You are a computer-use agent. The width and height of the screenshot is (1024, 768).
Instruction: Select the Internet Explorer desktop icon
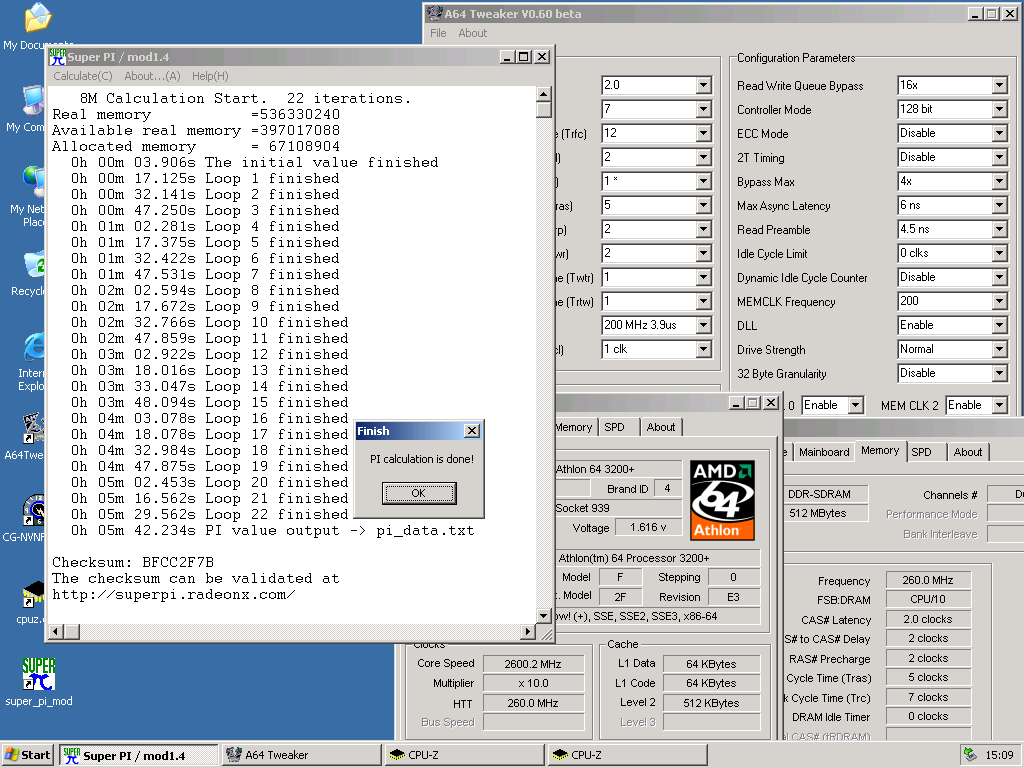click(34, 347)
